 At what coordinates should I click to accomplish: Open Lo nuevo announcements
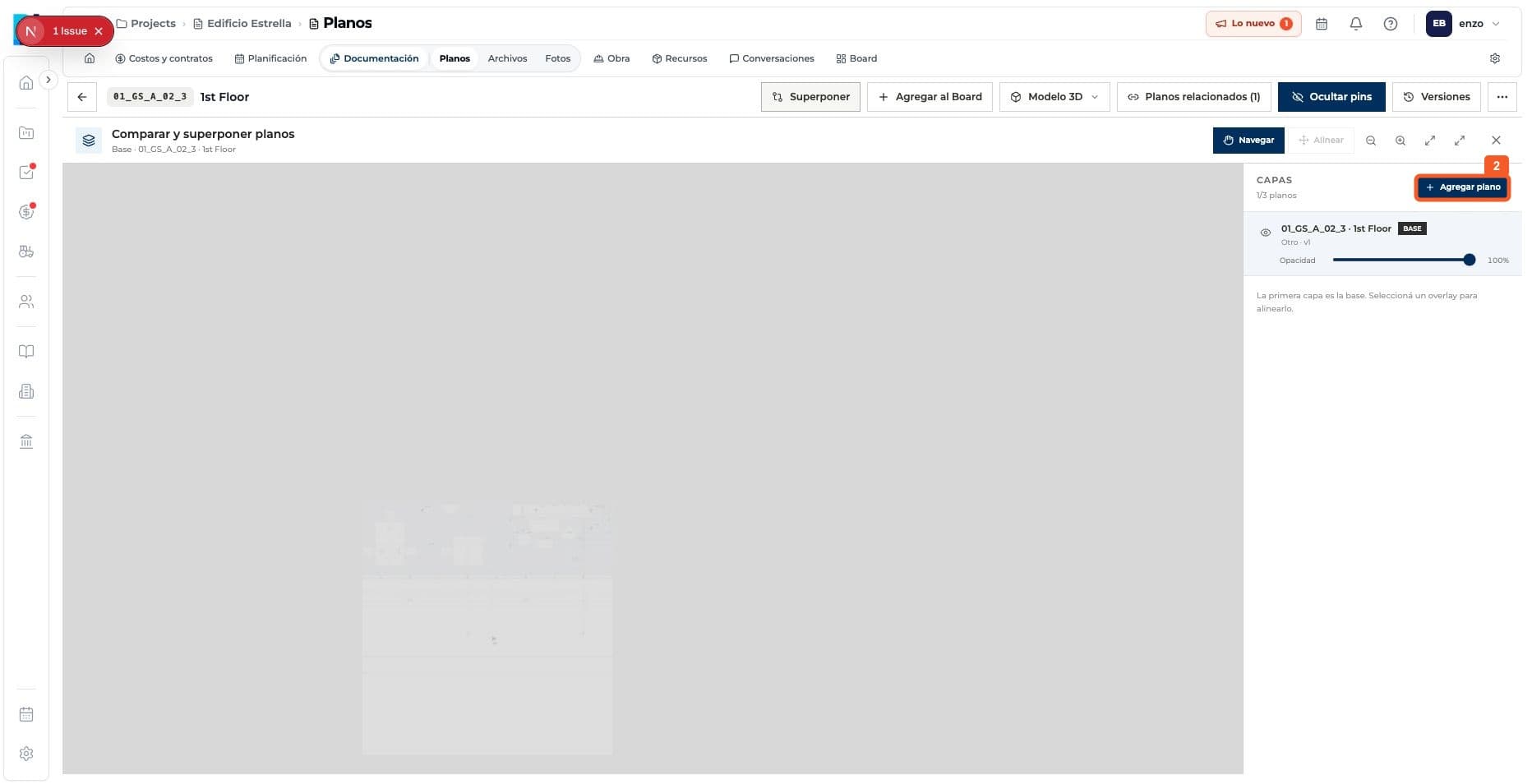point(1253,24)
